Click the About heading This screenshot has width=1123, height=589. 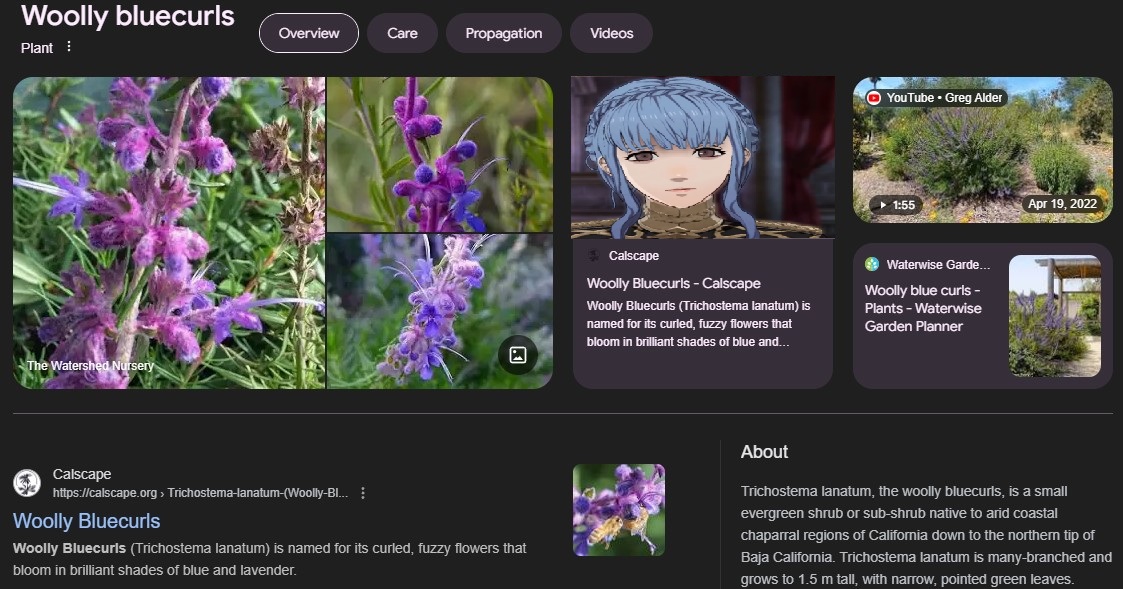pyautogui.click(x=764, y=451)
